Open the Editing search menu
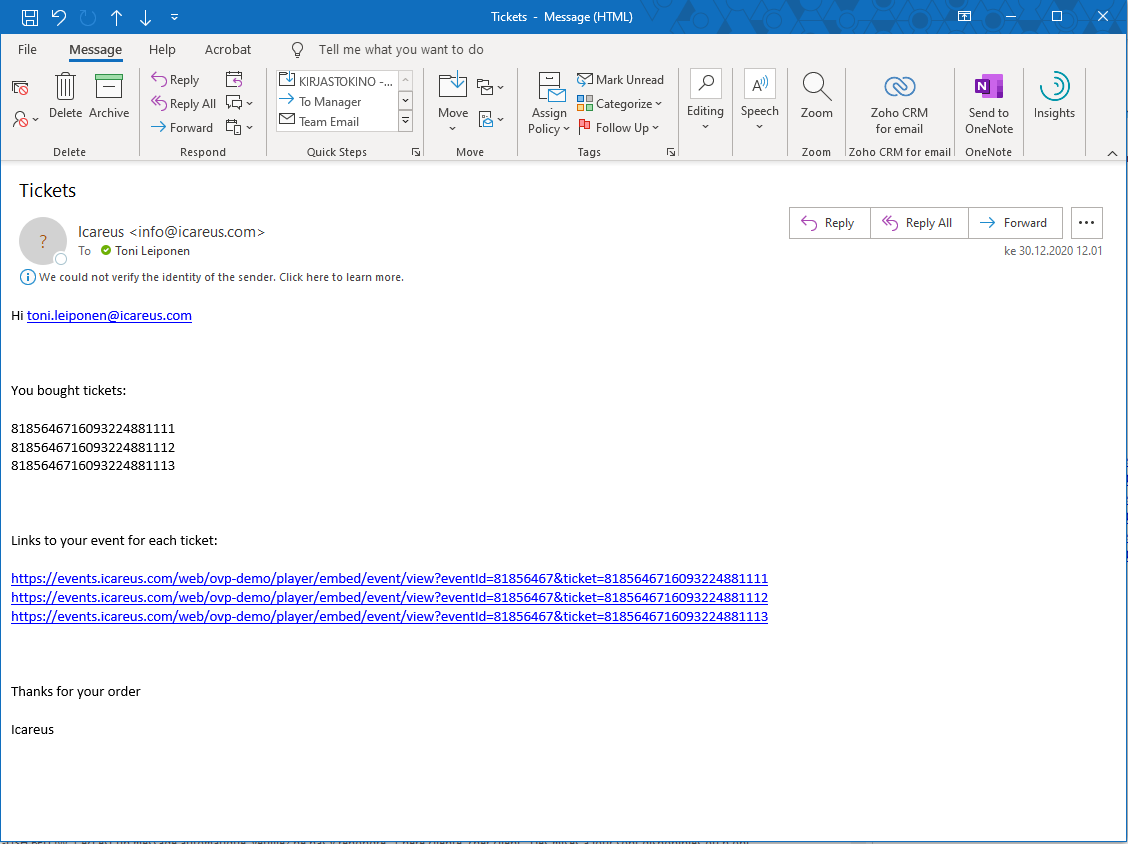Screen dimensions: 1128x844 [705, 101]
